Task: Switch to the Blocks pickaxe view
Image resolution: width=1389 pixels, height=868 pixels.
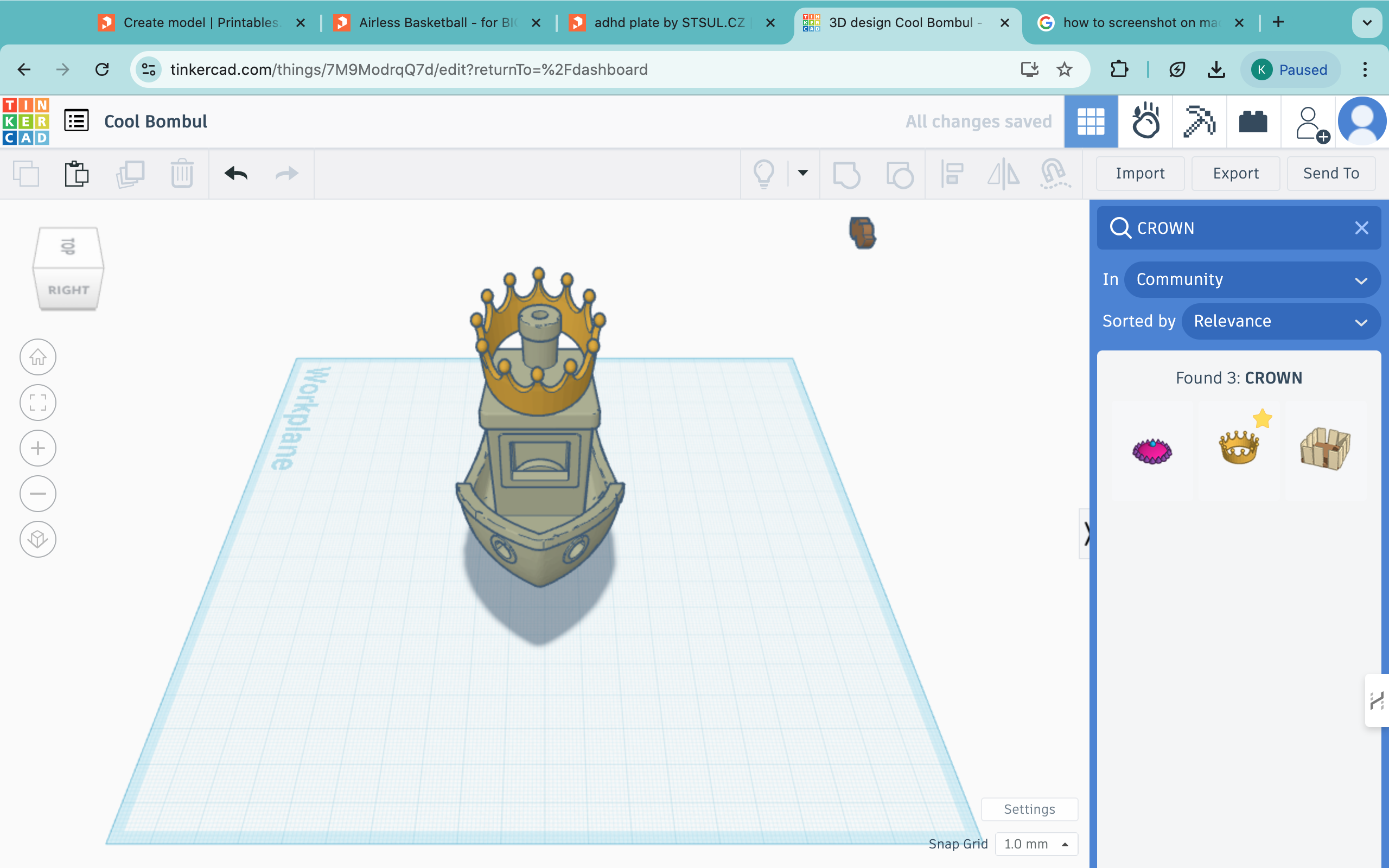Action: tap(1199, 122)
